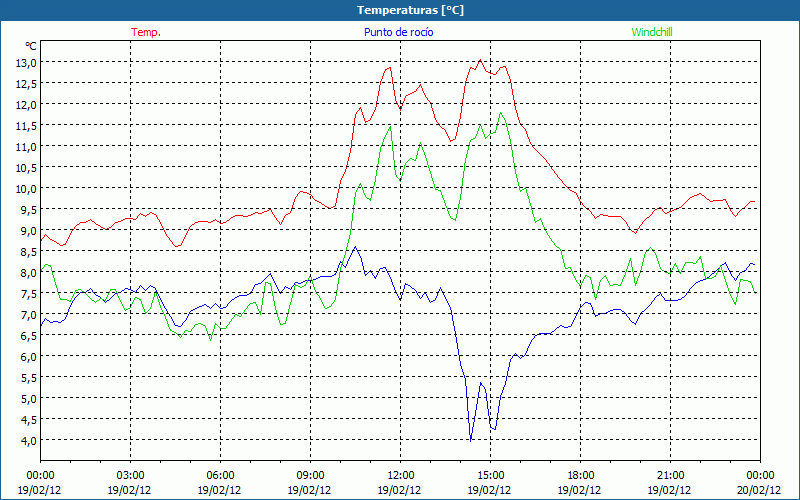
Task: Click the green windchill peak near 15:00
Action: coord(501,113)
